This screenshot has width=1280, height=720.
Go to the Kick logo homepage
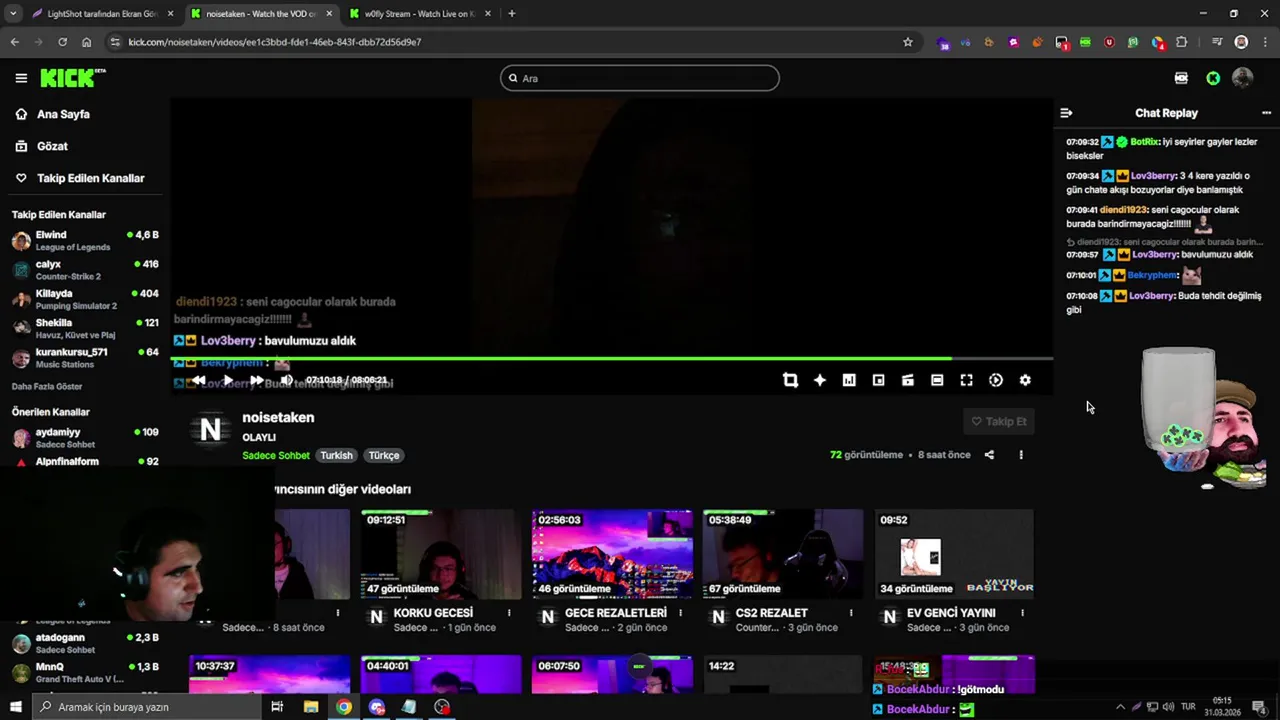72,78
